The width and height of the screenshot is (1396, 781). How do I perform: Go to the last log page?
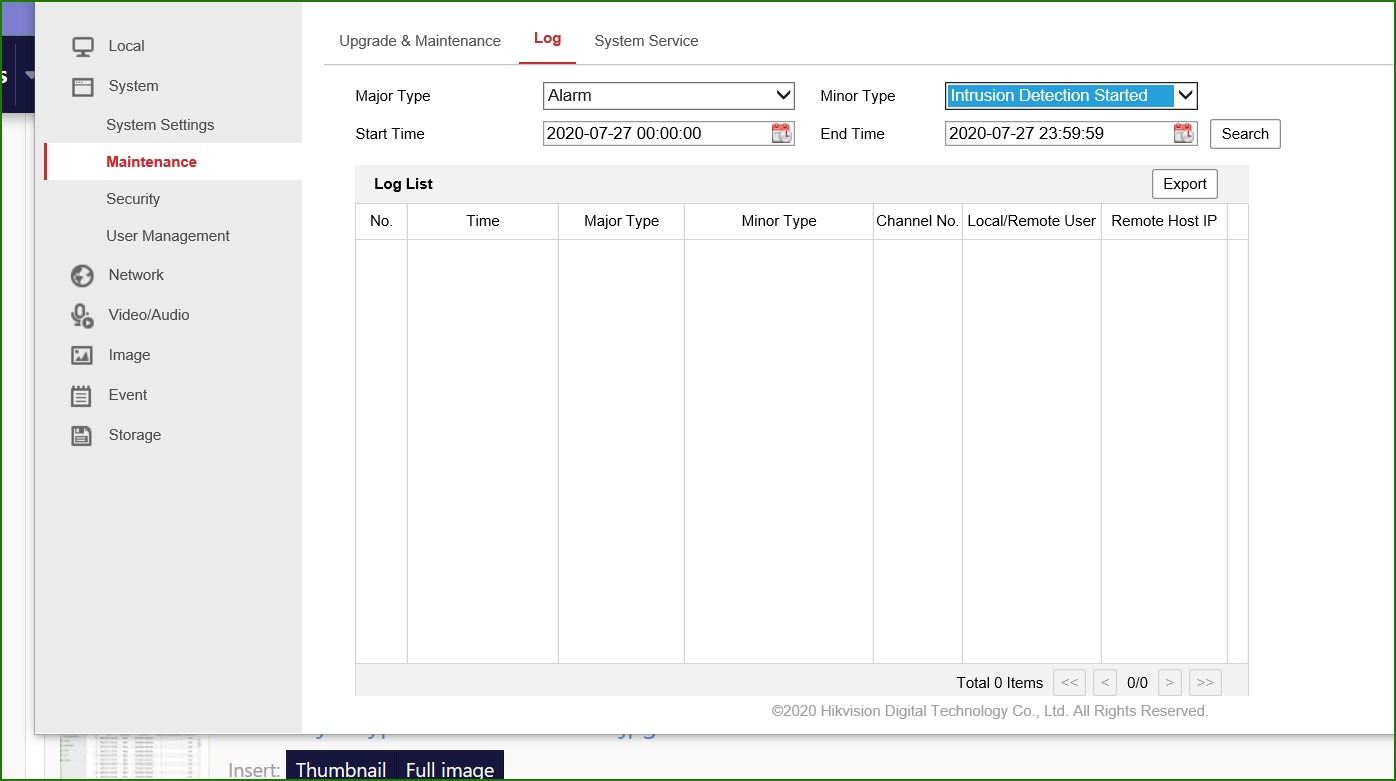pos(1205,683)
